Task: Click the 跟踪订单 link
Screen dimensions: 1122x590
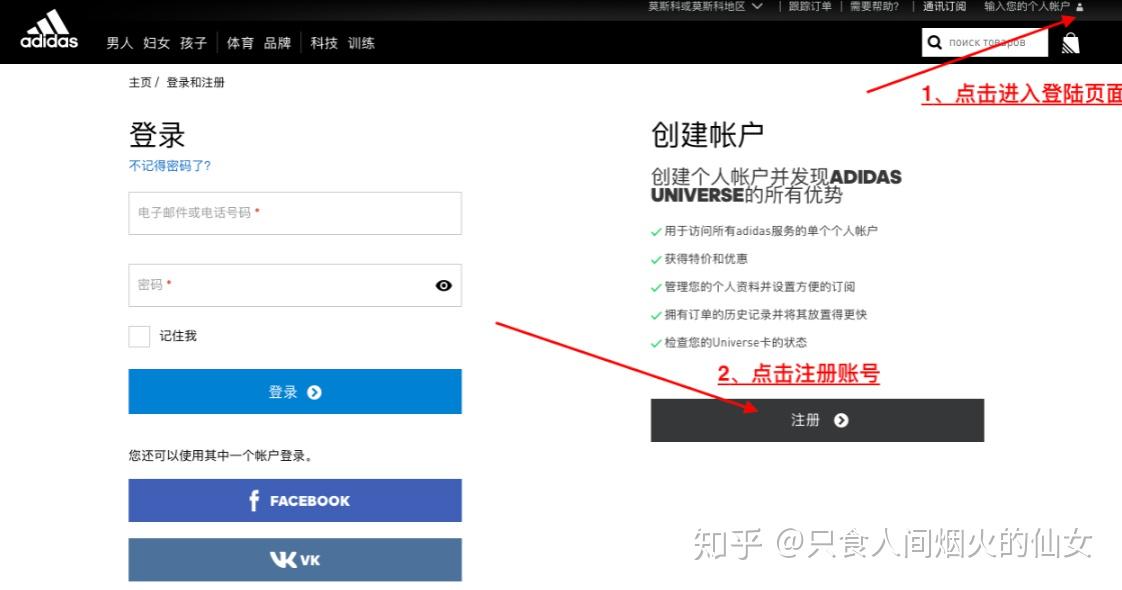Action: pyautogui.click(x=810, y=6)
